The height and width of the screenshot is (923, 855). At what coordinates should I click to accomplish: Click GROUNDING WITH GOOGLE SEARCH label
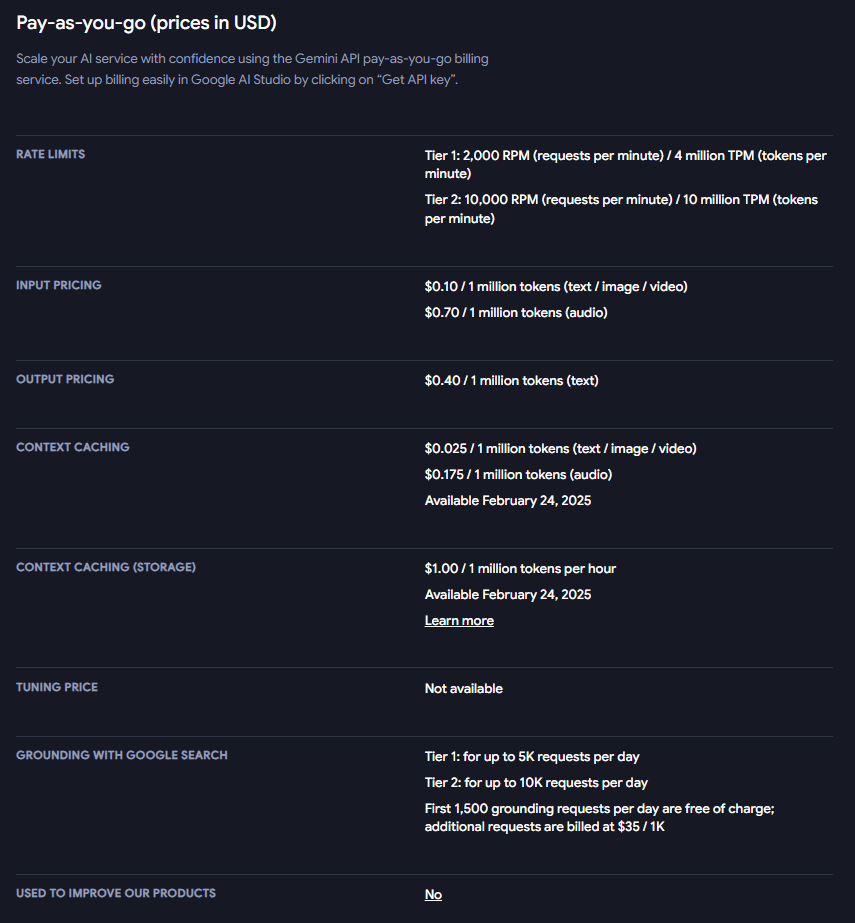pos(122,755)
